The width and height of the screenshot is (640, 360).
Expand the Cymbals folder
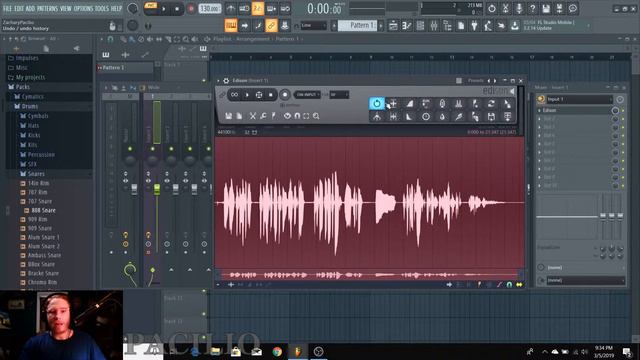[x=34, y=116]
